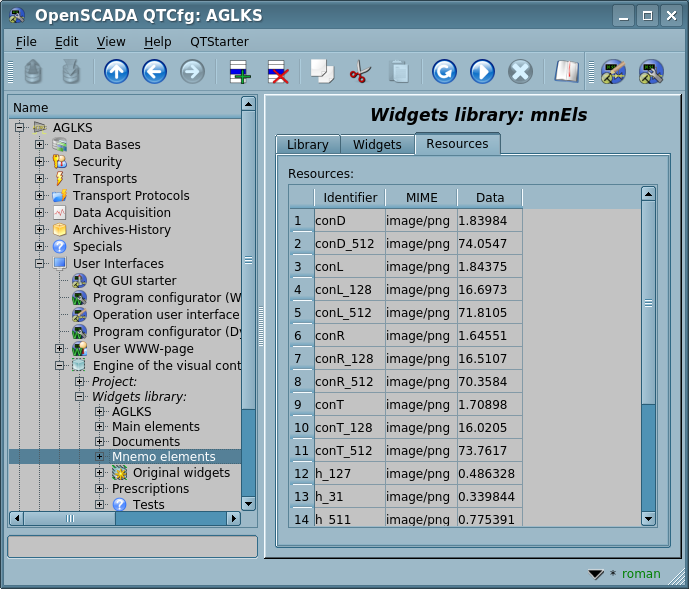The image size is (689, 589).
Task: Click the Up navigation arrow icon
Action: tap(117, 72)
